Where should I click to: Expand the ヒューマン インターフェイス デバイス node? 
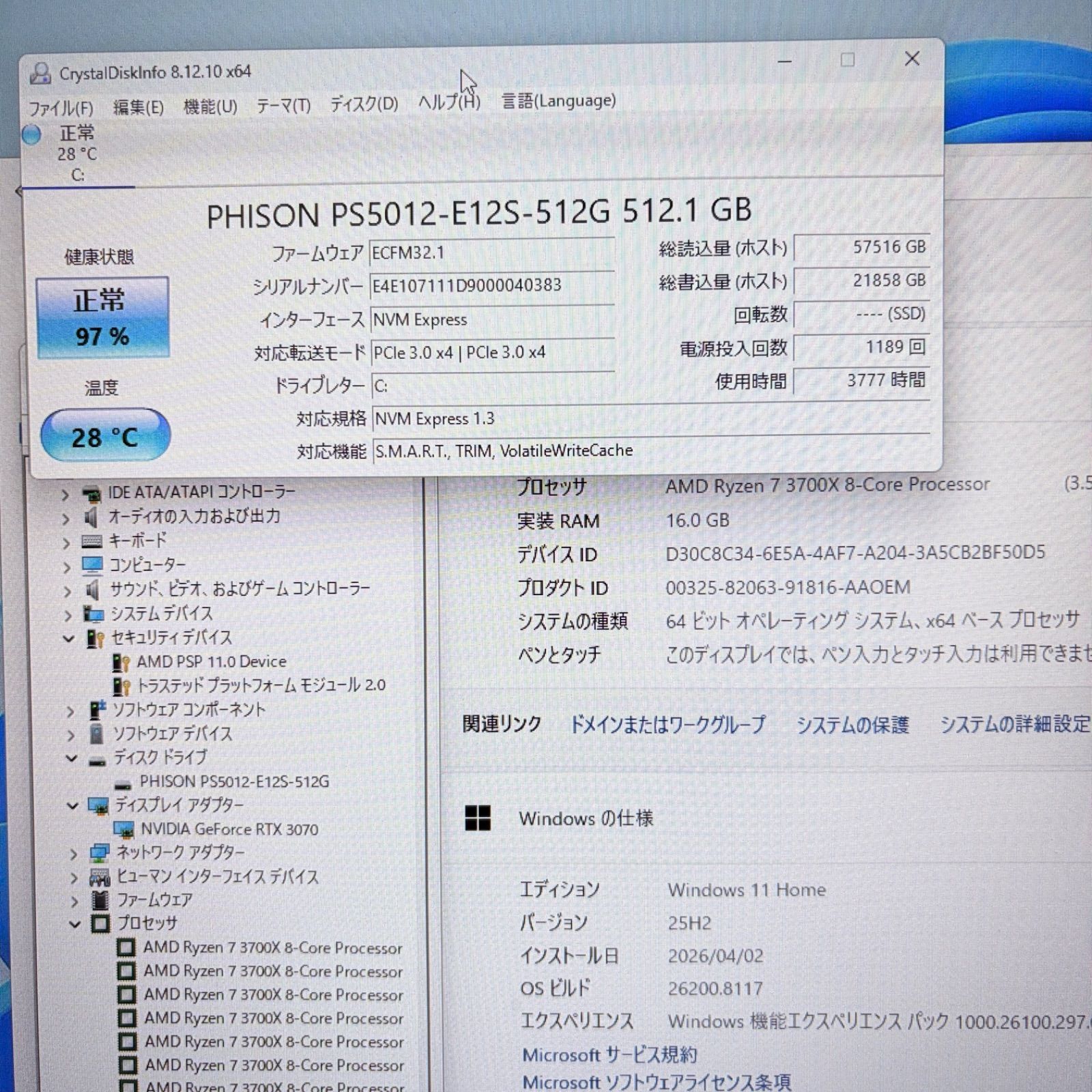[x=74, y=878]
